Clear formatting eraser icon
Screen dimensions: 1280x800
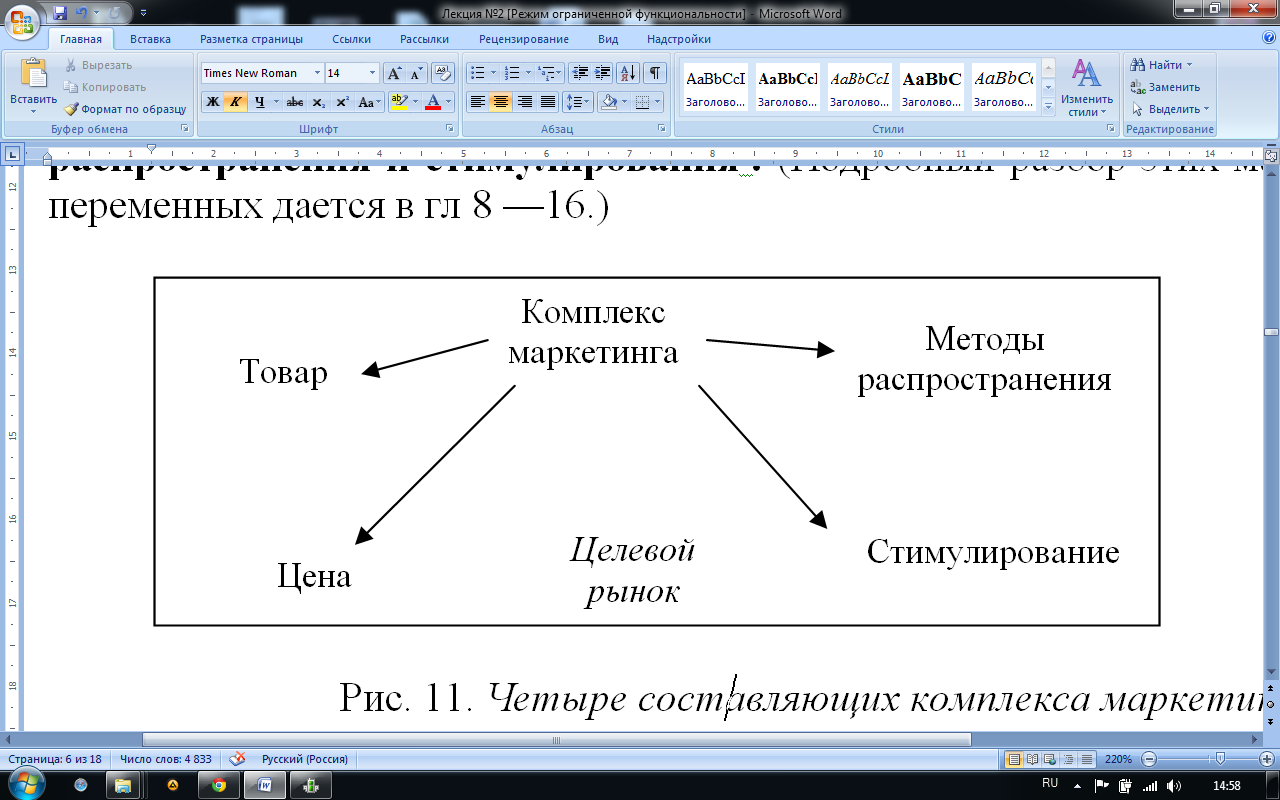445,73
